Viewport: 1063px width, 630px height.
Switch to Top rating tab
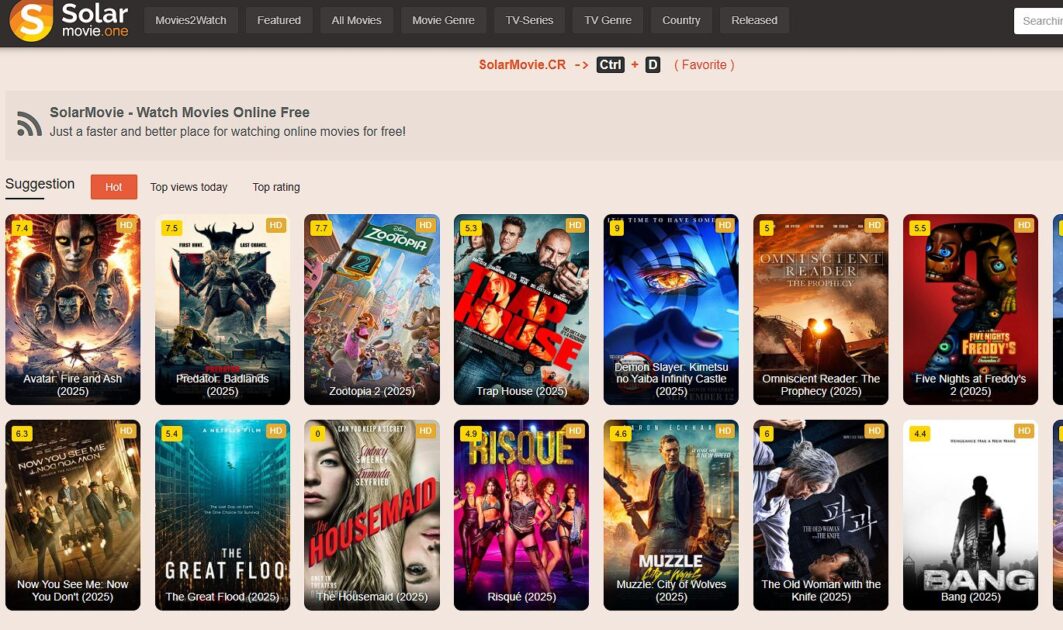(276, 187)
